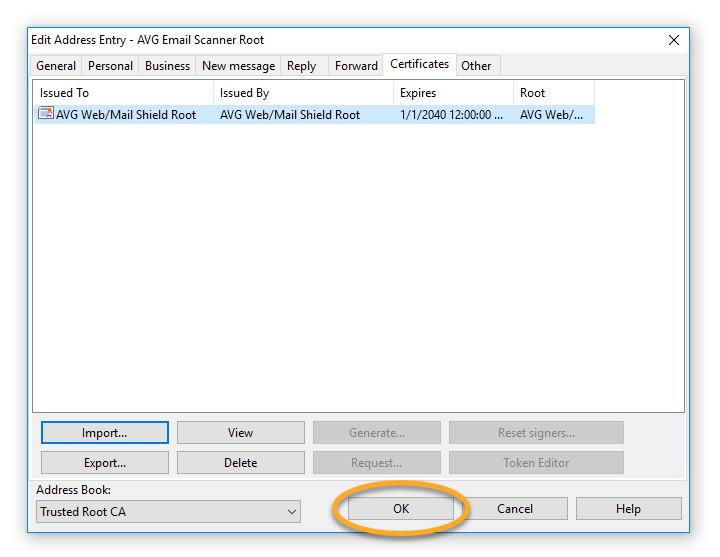Select the Certificates tab

(419, 64)
